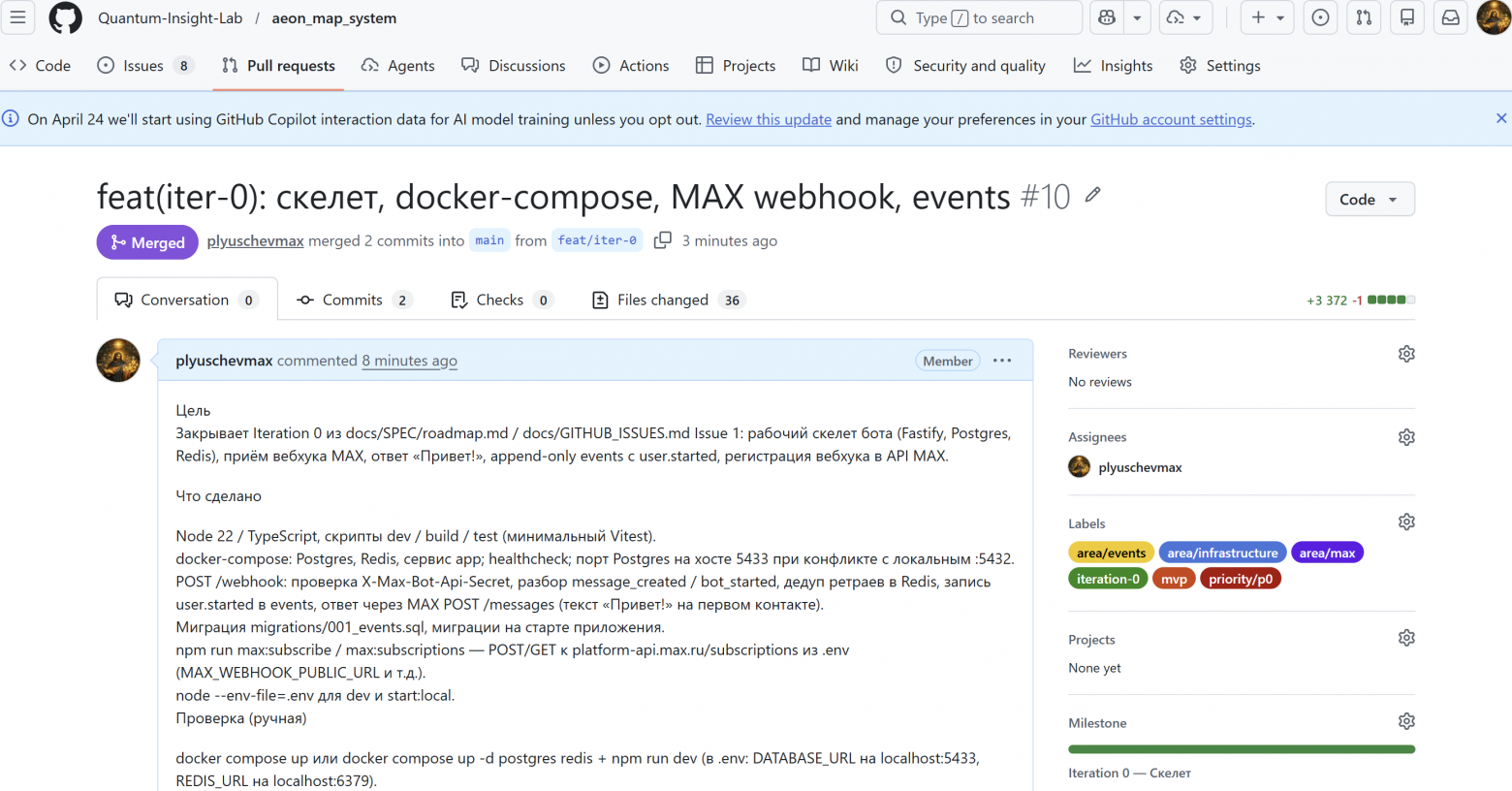The height and width of the screenshot is (791, 1512).
Task: Open the Commits tab
Action: [355, 300]
